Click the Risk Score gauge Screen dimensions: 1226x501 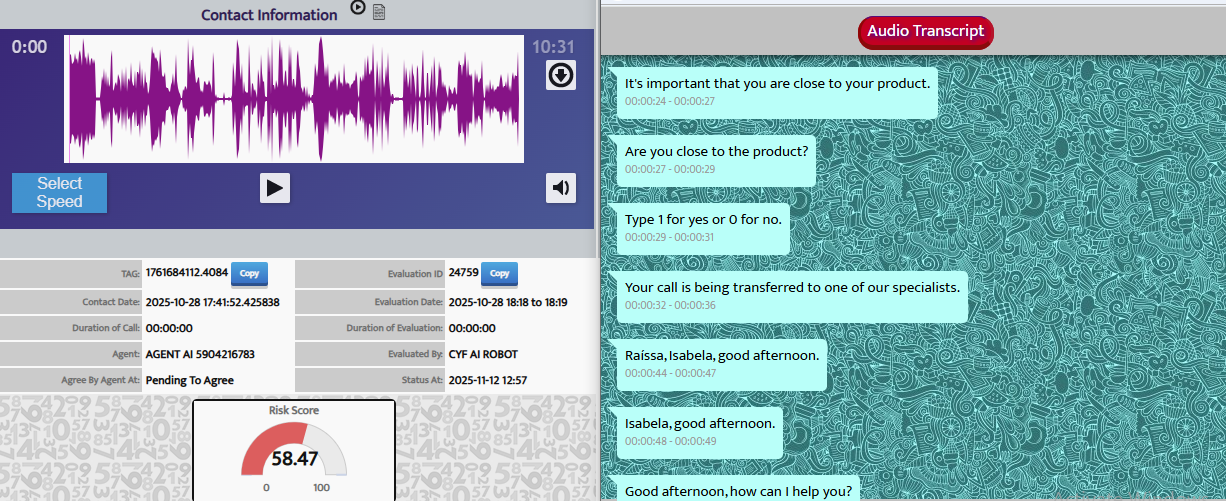294,451
